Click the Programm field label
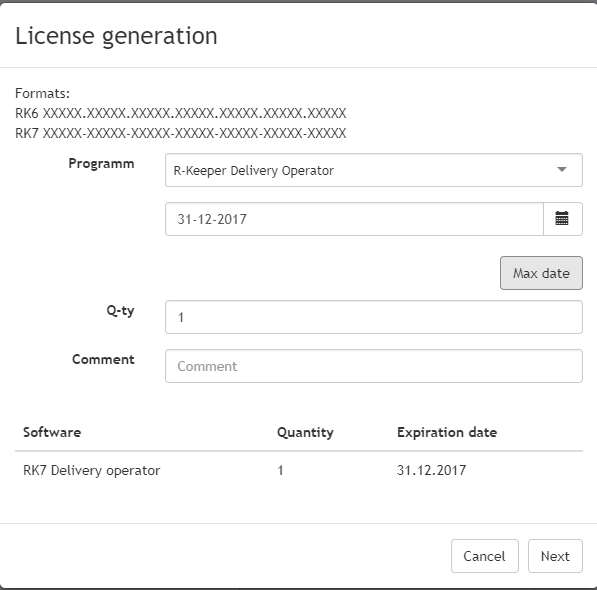 (x=101, y=164)
